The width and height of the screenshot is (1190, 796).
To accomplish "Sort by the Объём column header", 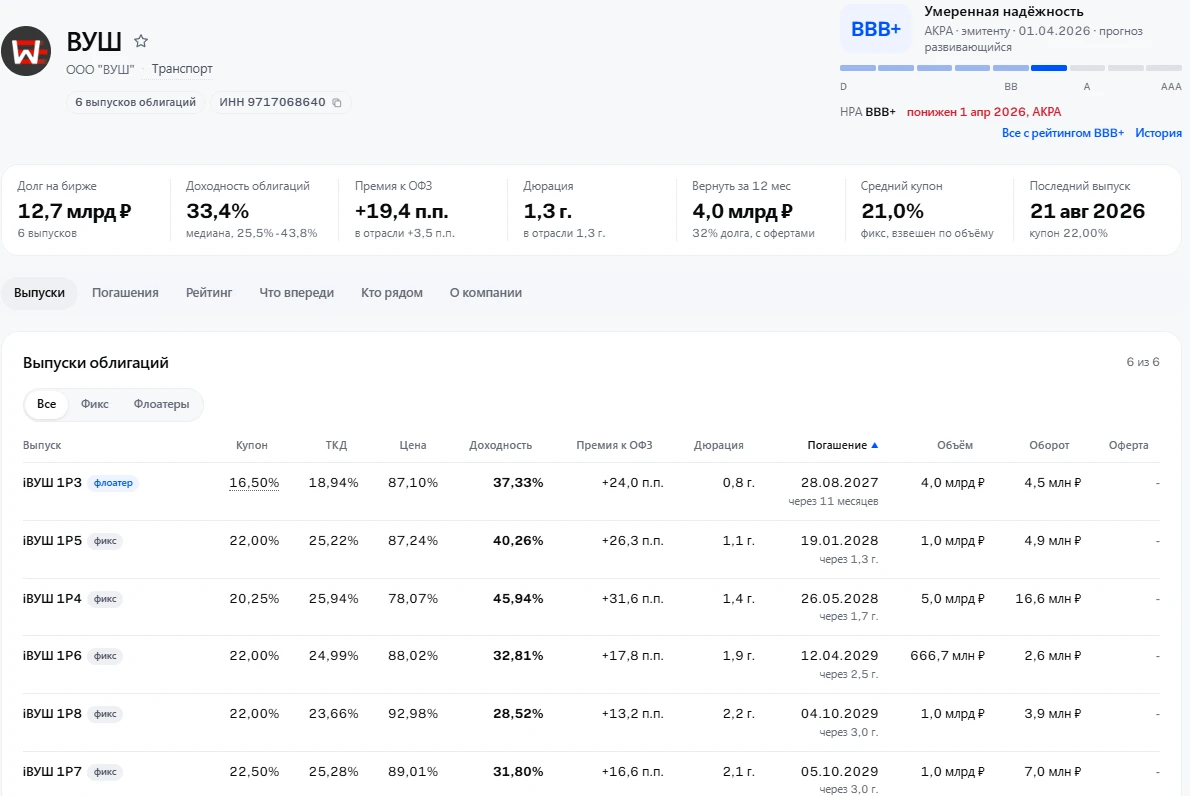I will [955, 445].
